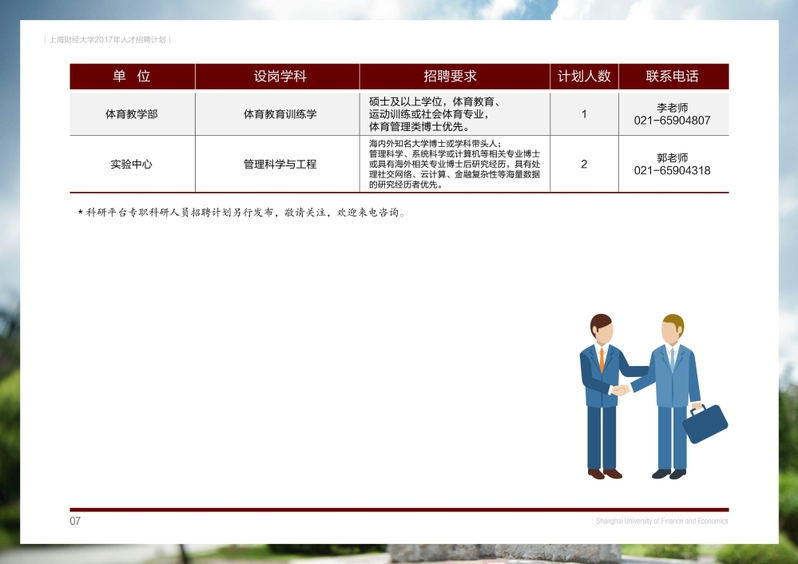Click the 体育教学部 recruitment requirements text

[440, 114]
